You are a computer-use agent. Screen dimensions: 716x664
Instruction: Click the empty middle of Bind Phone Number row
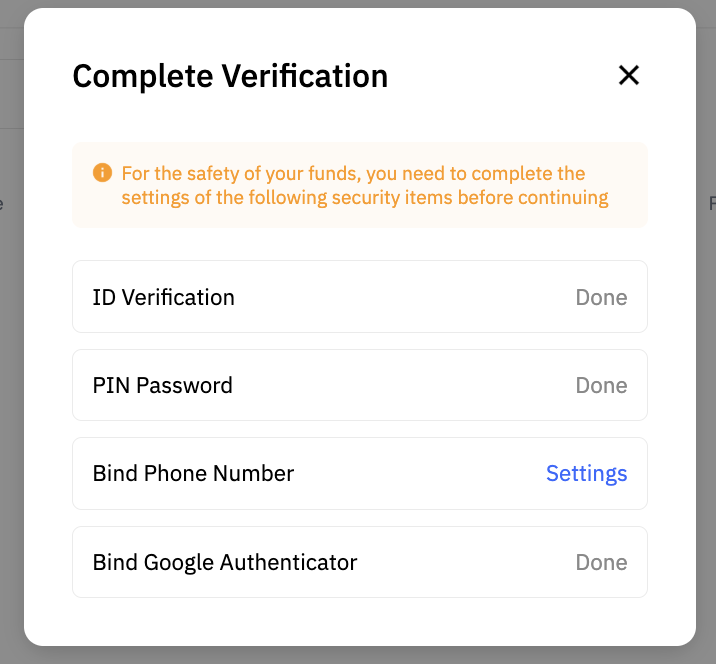(420, 473)
